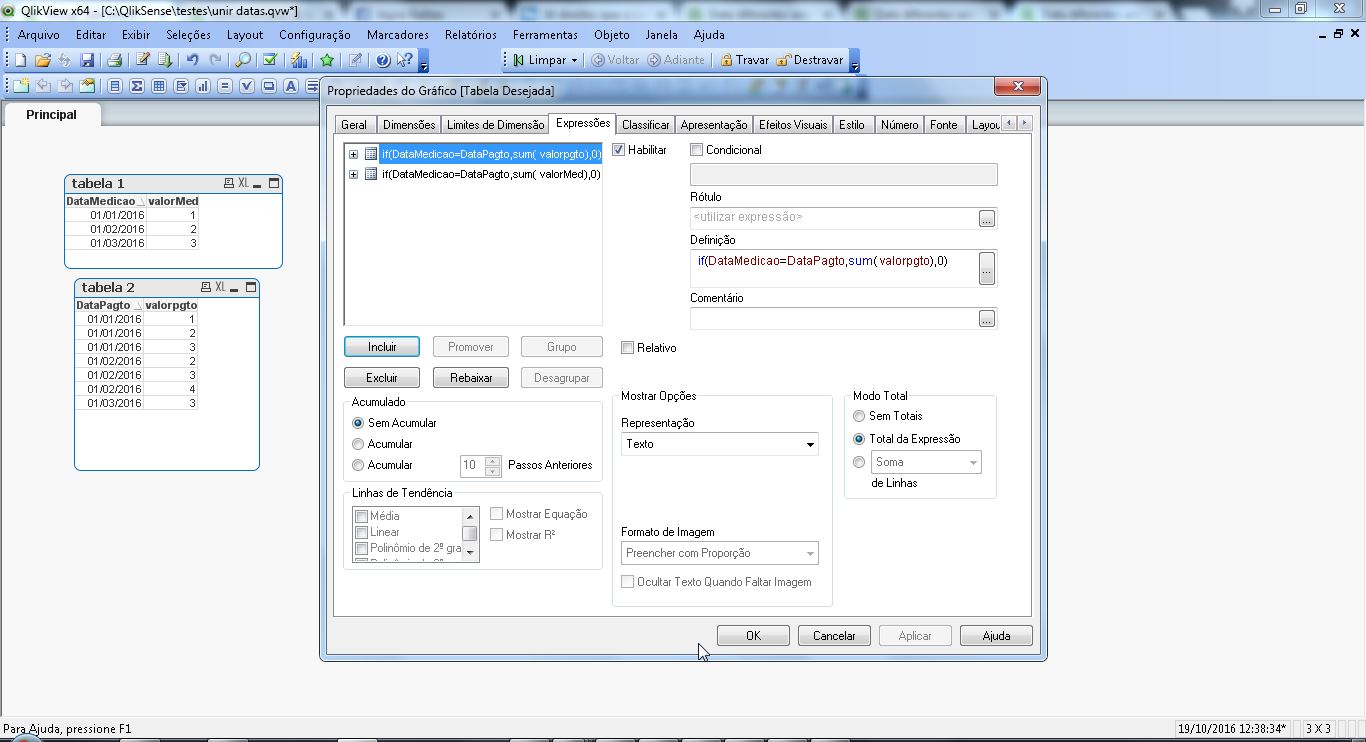Screen dimensions: 1366x742
Task: Click the Reload script icon
Action: pyautogui.click(x=165, y=60)
